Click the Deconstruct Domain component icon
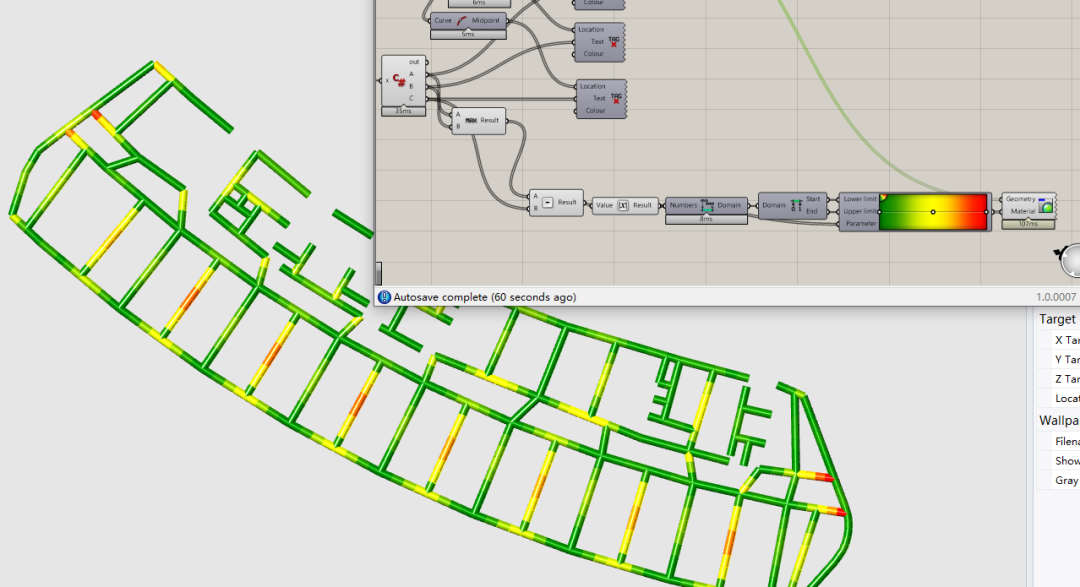 796,205
